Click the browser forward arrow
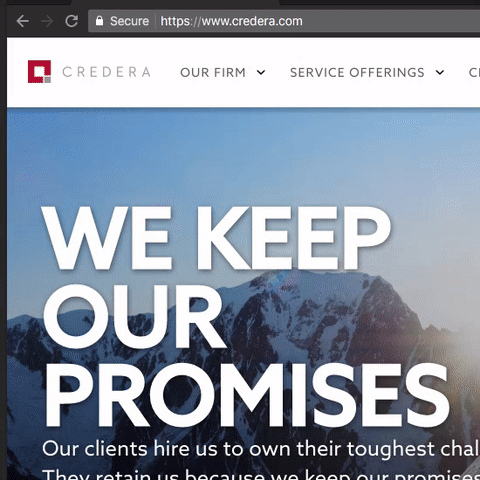The image size is (480, 480). click(47, 21)
